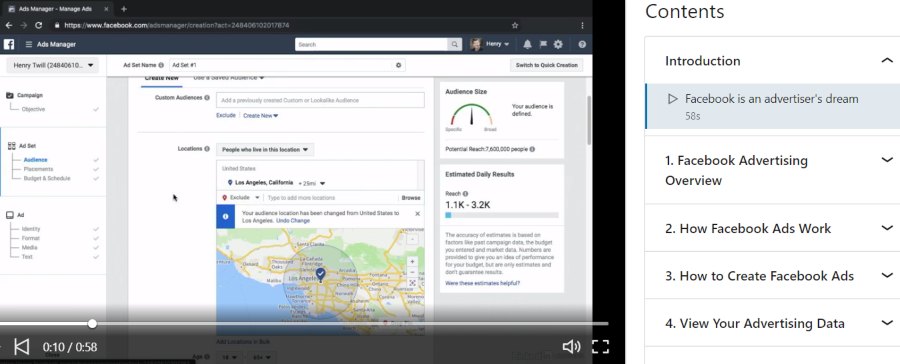Open the ad Format step
This screenshot has height=364, width=900.
[31, 238]
